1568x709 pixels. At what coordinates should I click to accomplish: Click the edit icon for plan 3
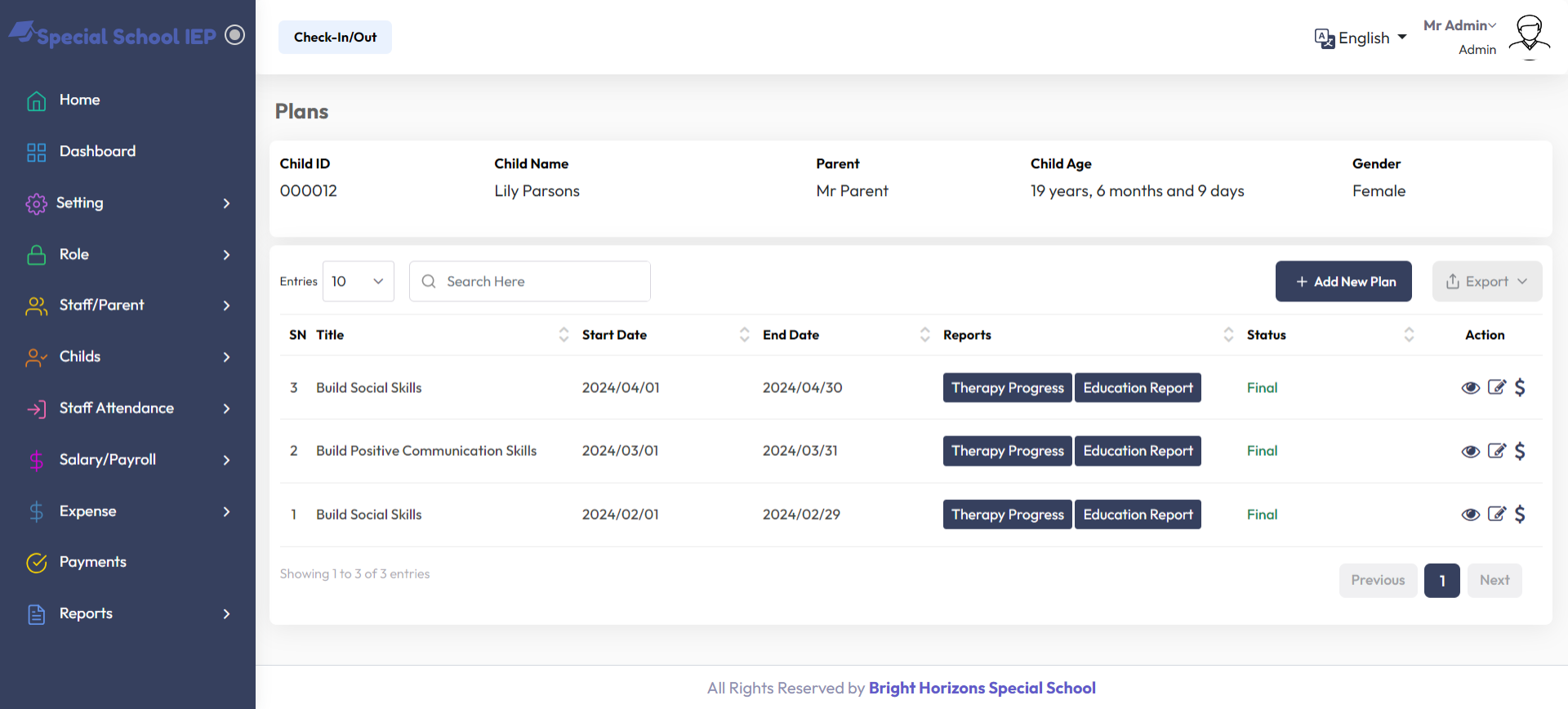[1496, 387]
